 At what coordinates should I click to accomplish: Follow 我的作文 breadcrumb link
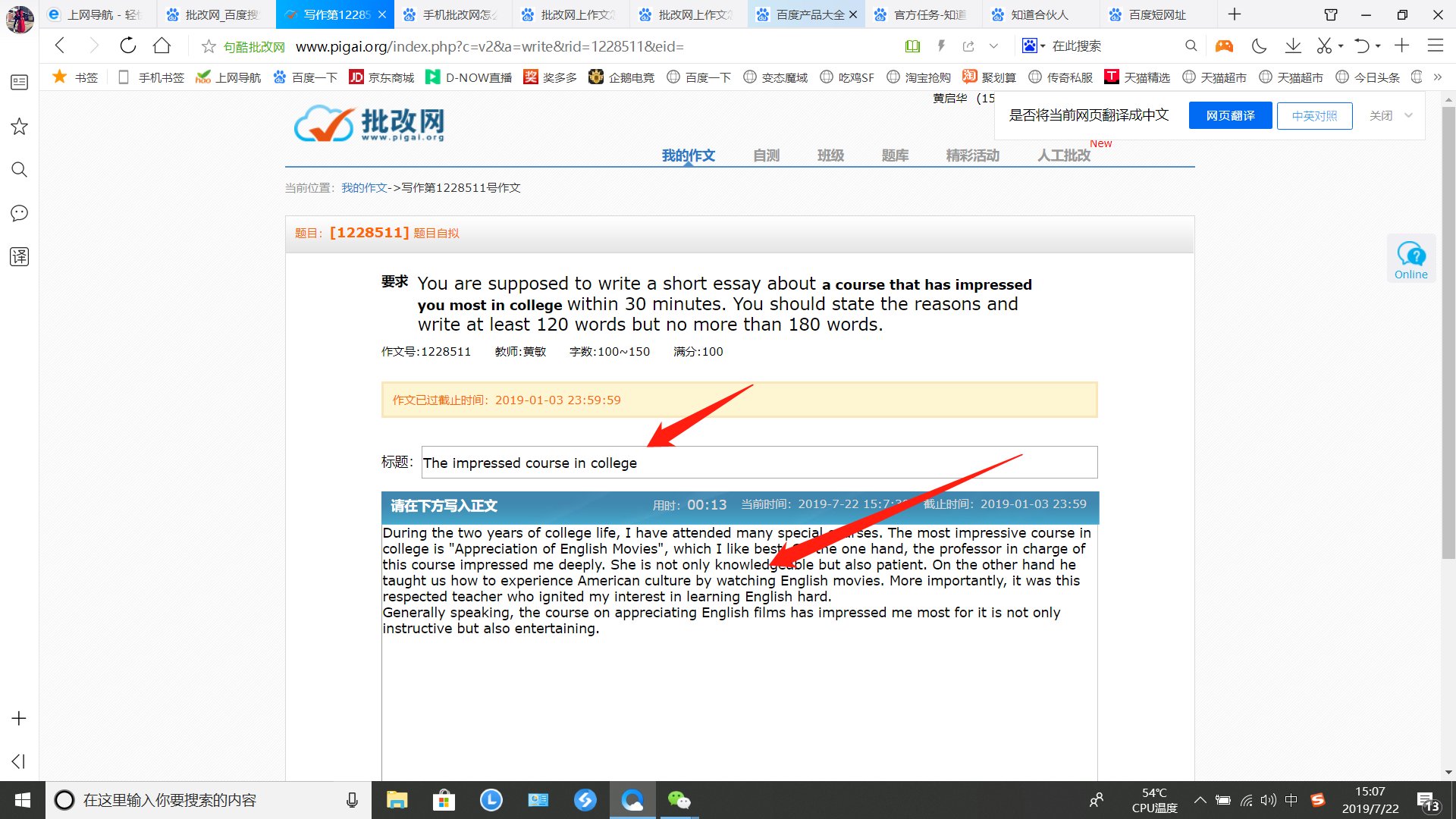[x=364, y=188]
